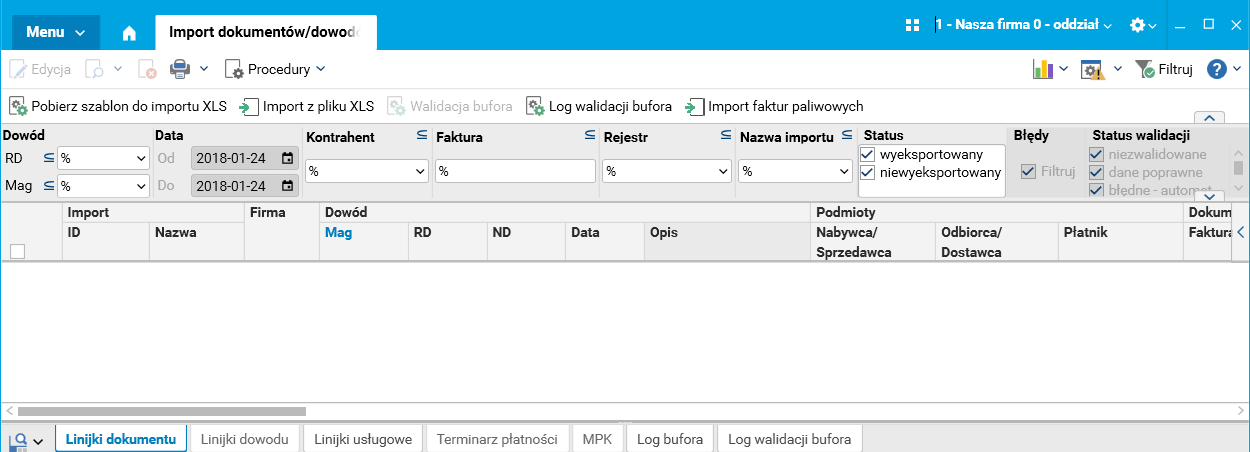
Task: Click the document preview magnifier icon
Action: 96,69
